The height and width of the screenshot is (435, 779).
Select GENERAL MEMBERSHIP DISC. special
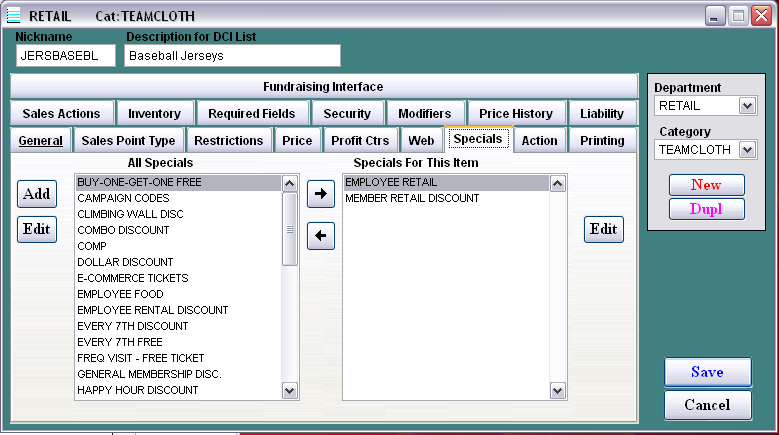tap(178, 374)
